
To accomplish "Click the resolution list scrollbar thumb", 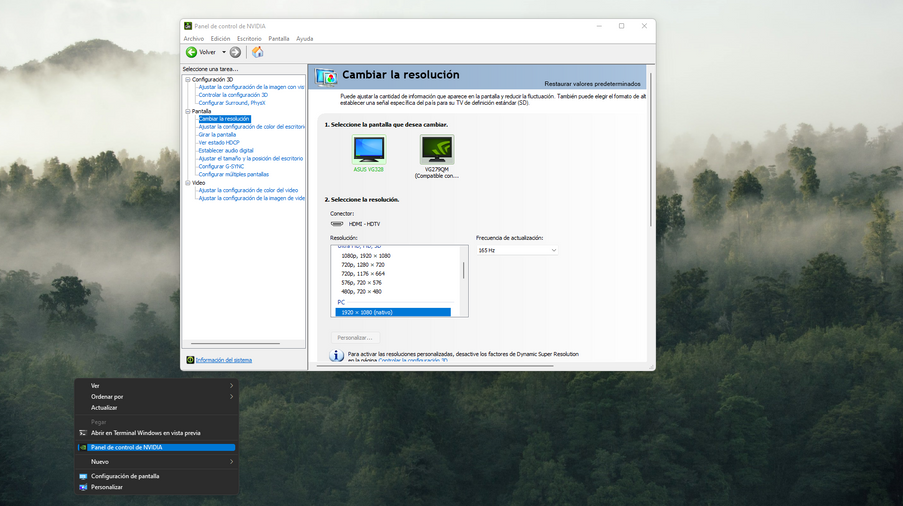I will click(464, 271).
